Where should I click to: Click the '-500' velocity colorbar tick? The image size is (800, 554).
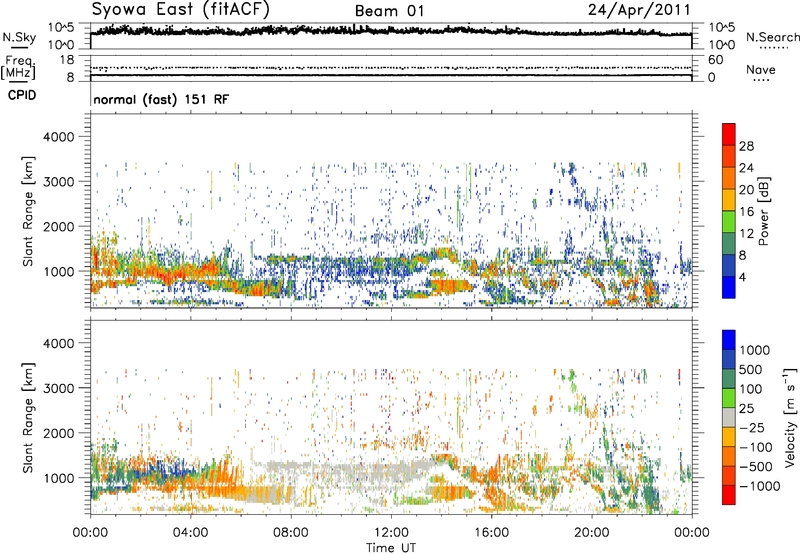756,466
